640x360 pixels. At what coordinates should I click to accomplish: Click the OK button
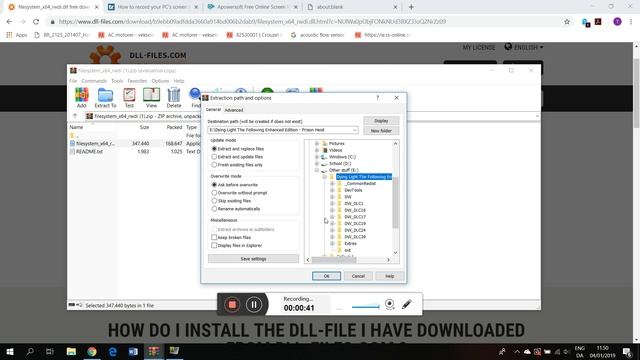[326, 276]
